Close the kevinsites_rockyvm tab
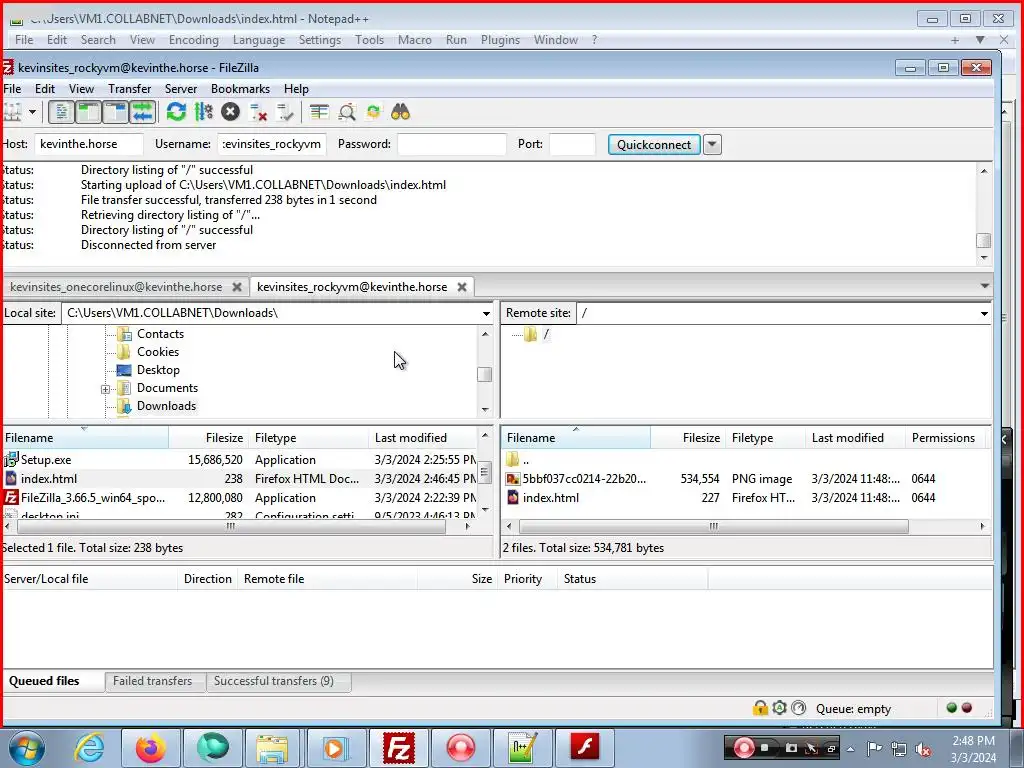The width and height of the screenshot is (1024, 768). coord(462,287)
